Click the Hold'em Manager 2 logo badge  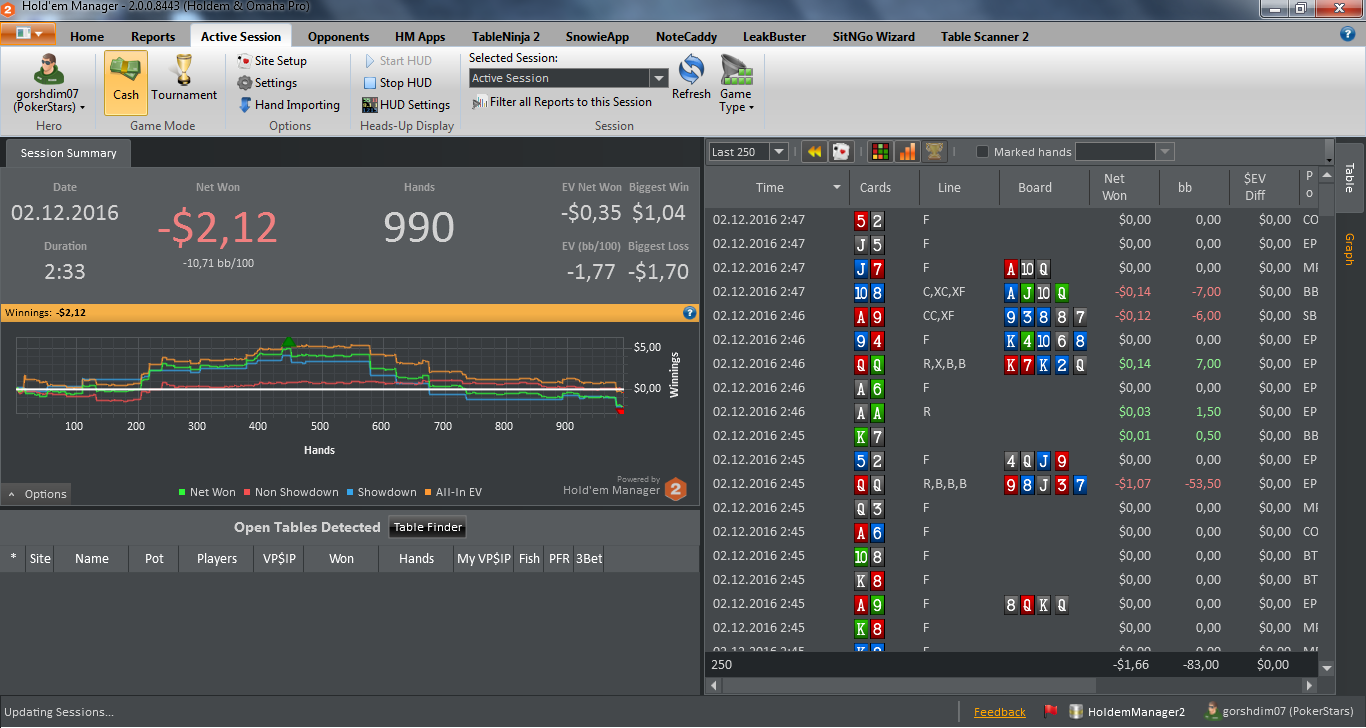(x=676, y=489)
